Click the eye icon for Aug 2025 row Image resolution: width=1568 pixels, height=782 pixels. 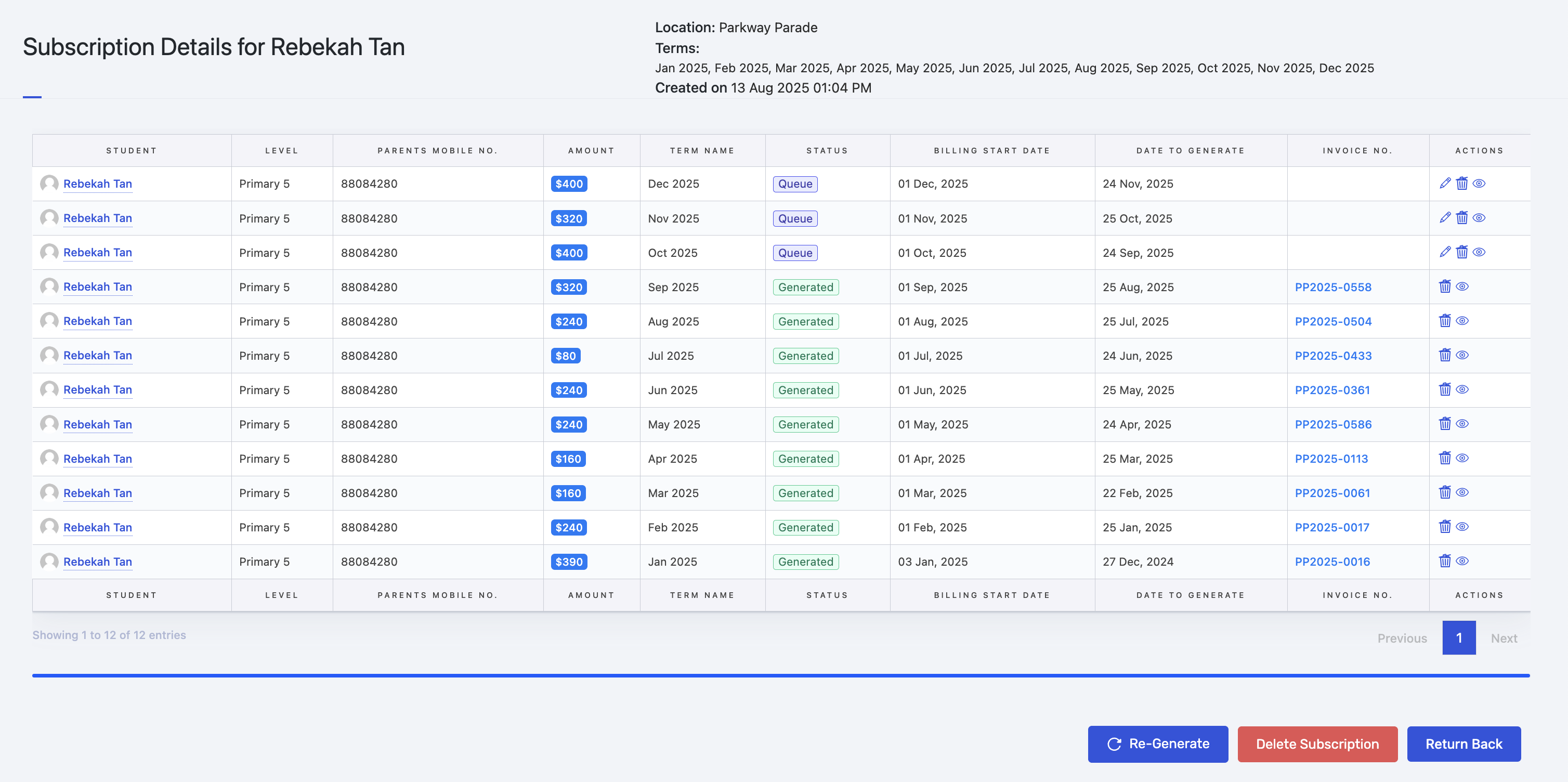pos(1462,321)
